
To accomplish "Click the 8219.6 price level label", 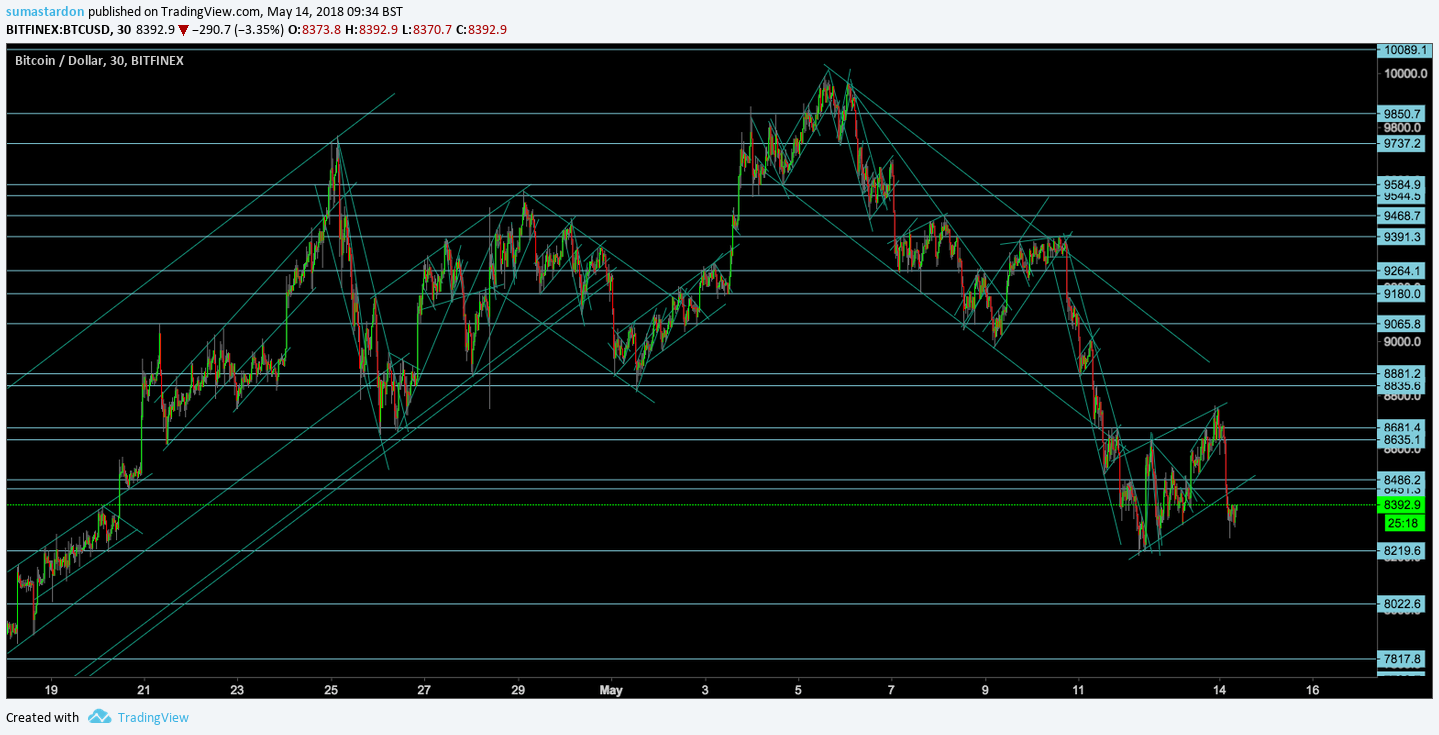I will tap(1402, 551).
